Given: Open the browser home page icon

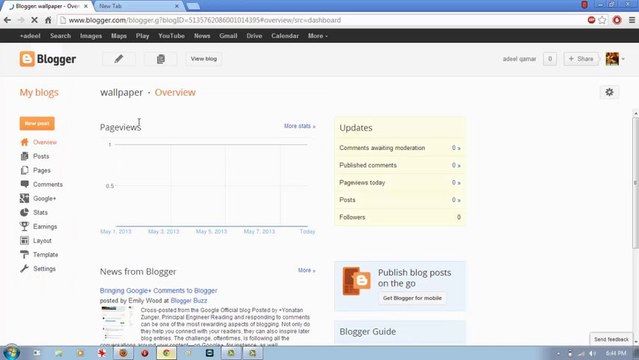Looking at the screenshot, I should (x=48, y=20).
